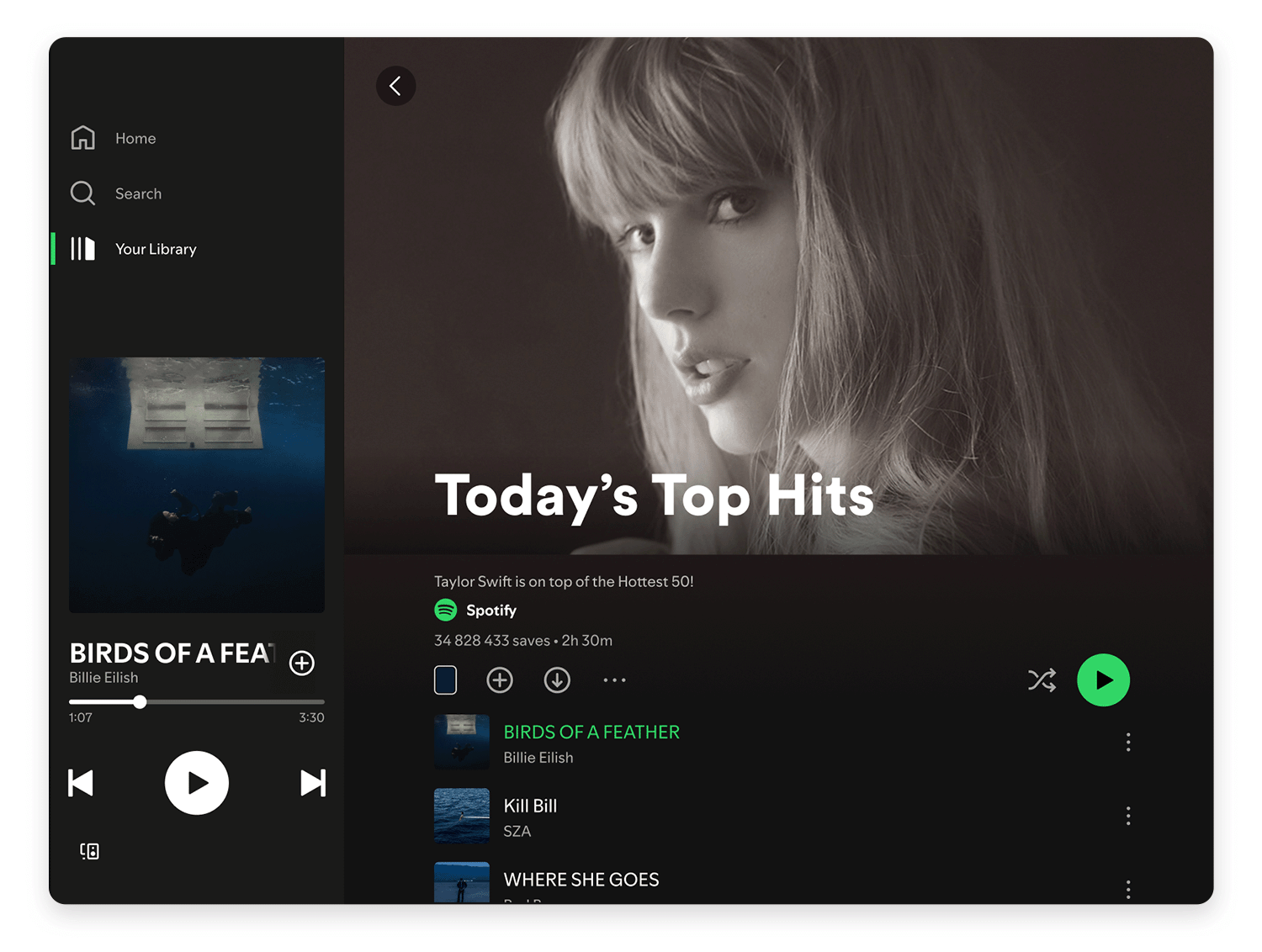
Task: Open Billie Eilish under the now-playing title
Action: click(x=103, y=678)
